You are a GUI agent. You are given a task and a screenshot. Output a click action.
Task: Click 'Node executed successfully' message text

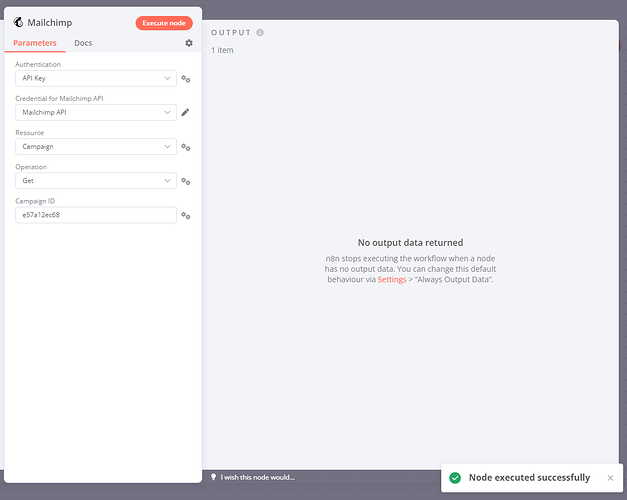529,478
